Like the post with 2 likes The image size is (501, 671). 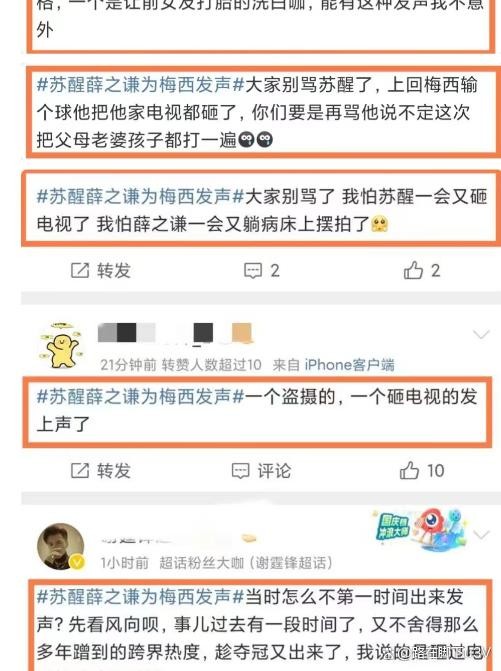point(421,270)
